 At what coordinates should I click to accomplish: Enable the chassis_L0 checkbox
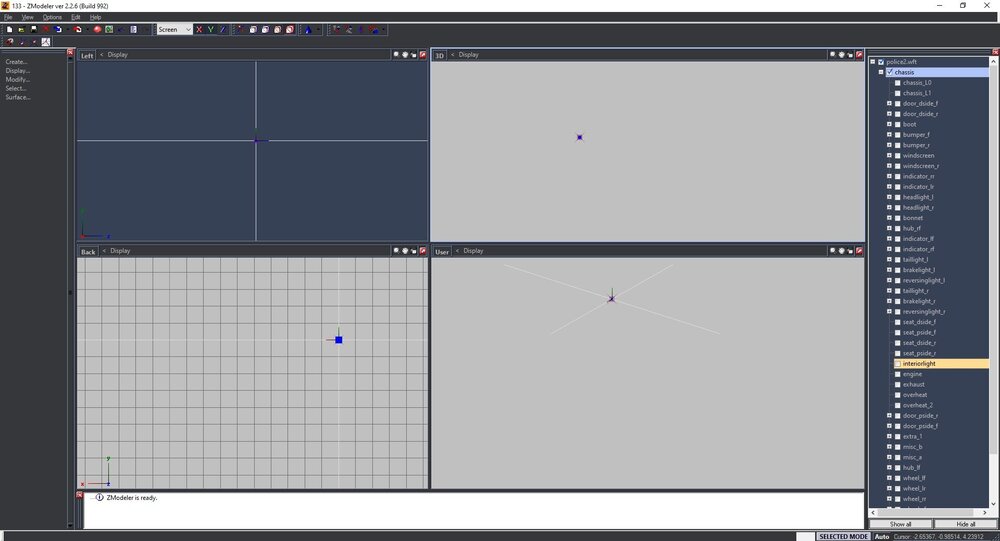click(x=898, y=83)
